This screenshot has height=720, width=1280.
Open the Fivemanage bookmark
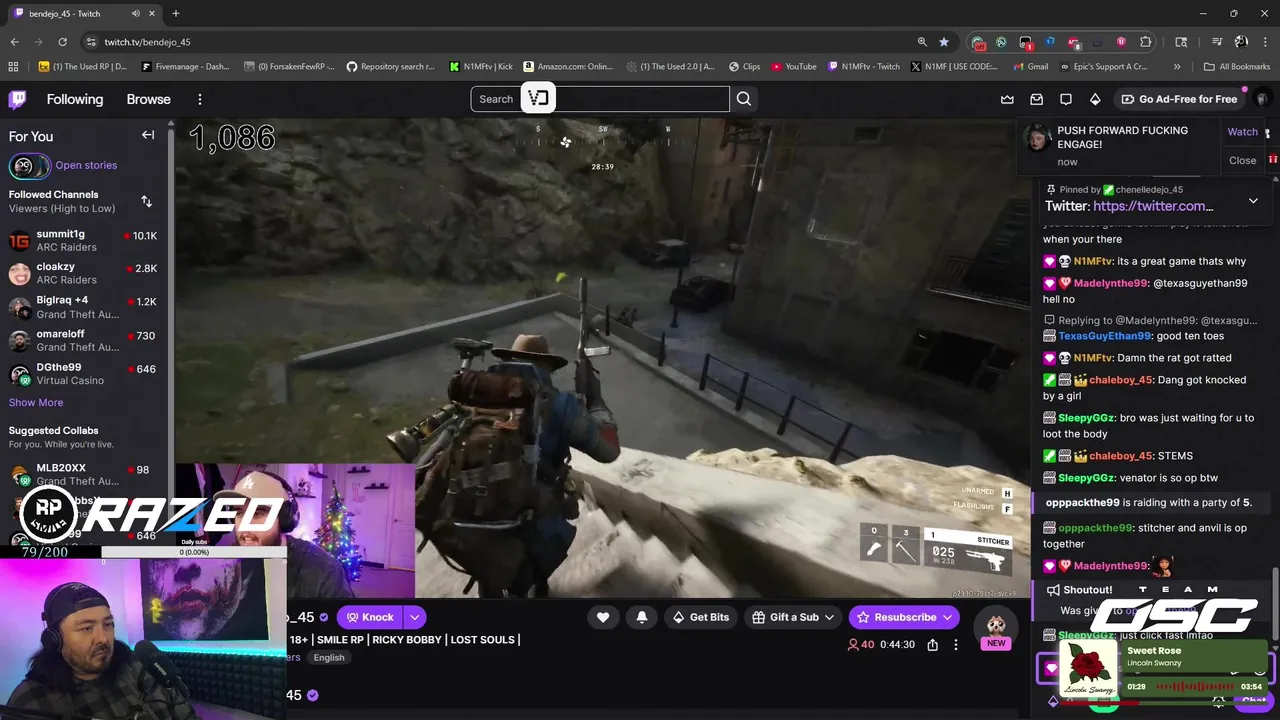point(186,67)
